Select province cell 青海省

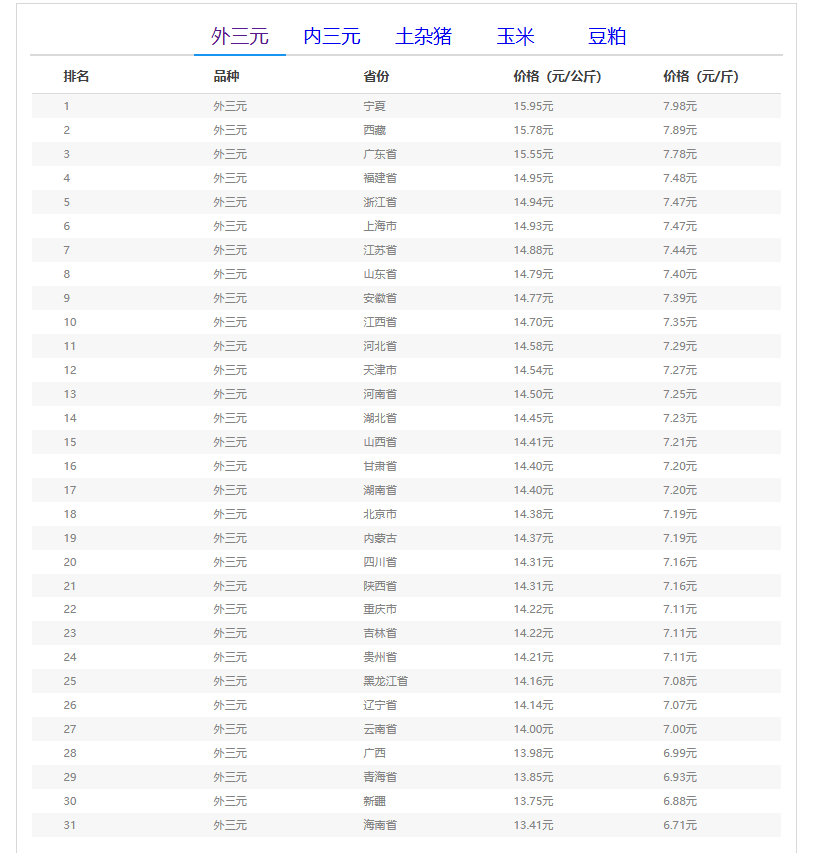point(380,777)
